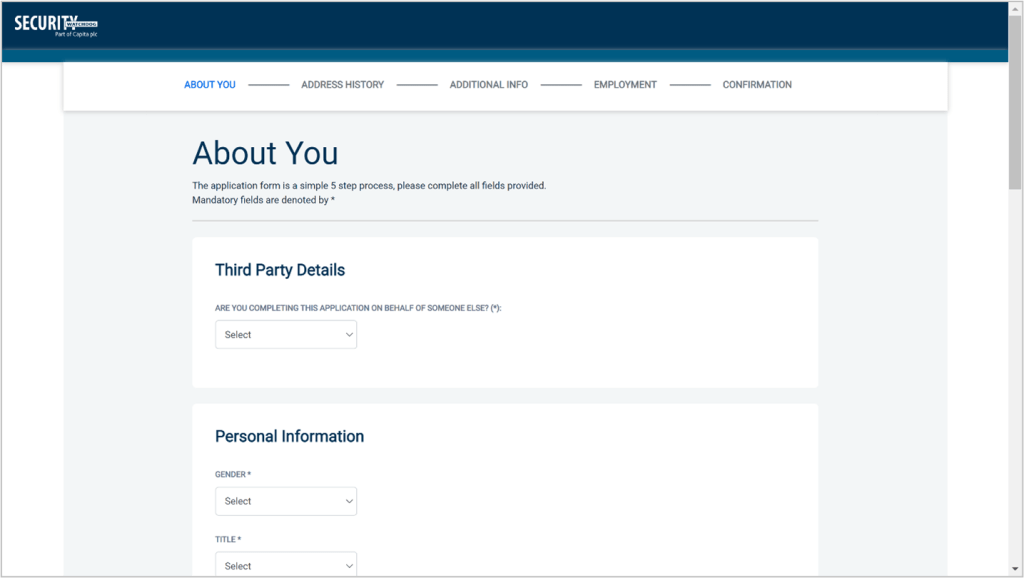Expand the Gender select dropdown
This screenshot has height=578, width=1024.
[286, 501]
